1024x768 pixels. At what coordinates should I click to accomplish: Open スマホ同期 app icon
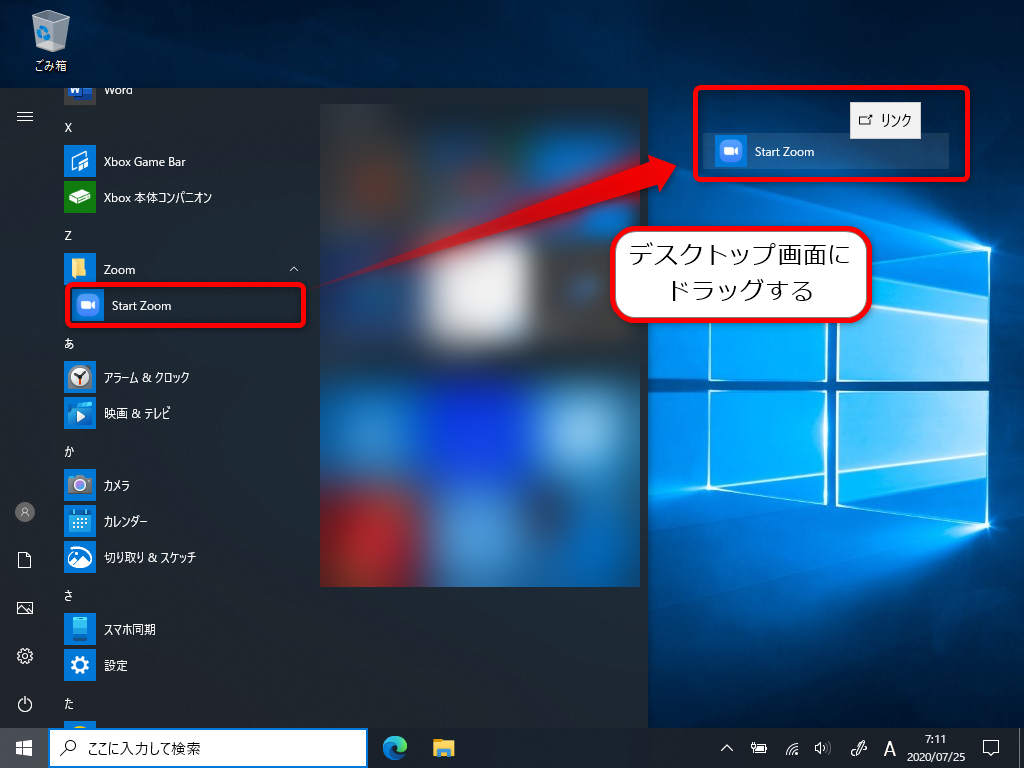80,629
